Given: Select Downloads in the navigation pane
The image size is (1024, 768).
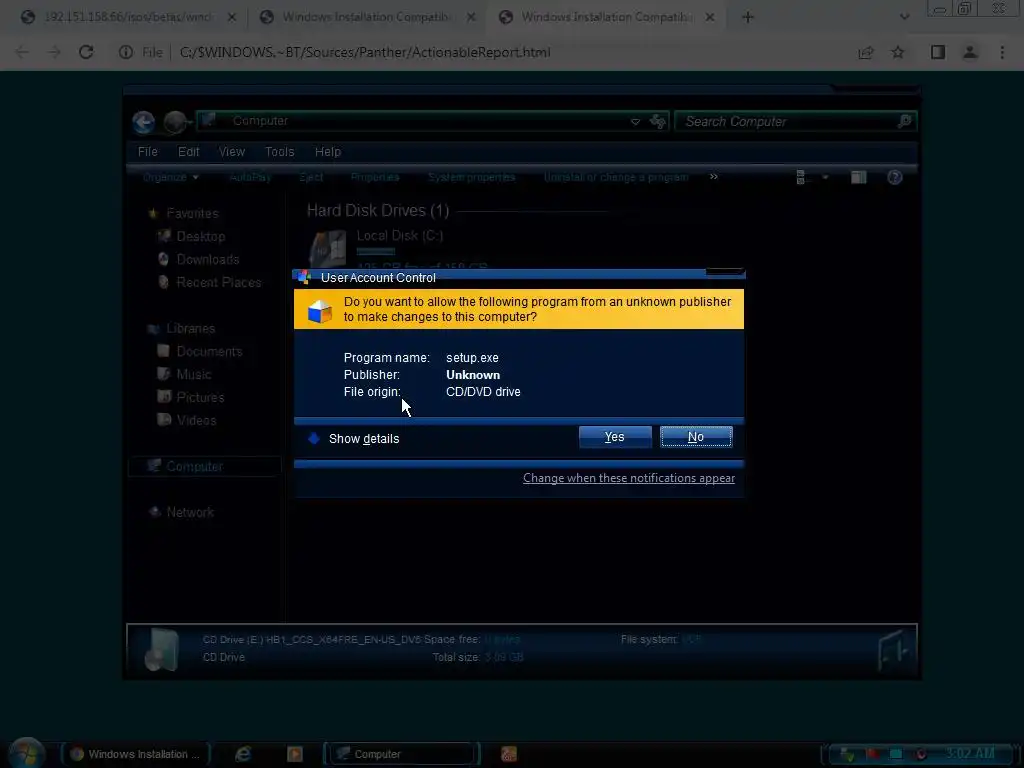Looking at the screenshot, I should coord(199,259).
